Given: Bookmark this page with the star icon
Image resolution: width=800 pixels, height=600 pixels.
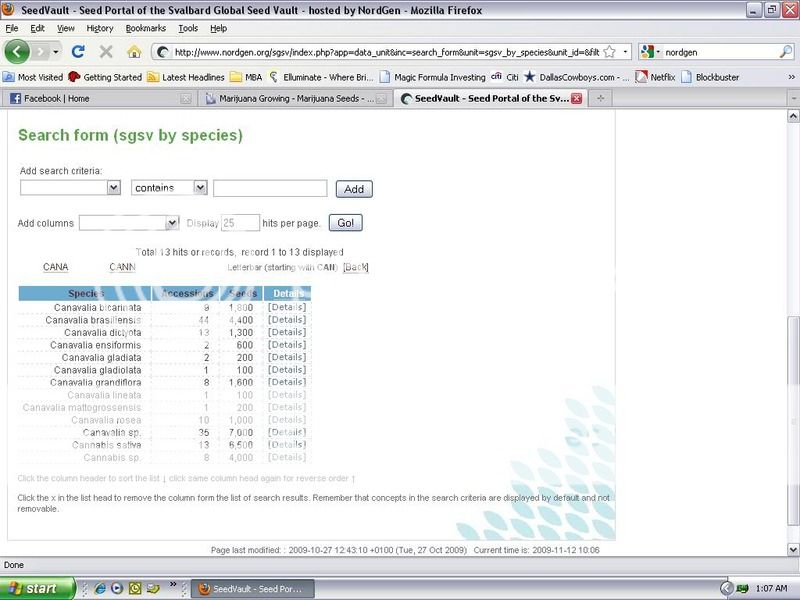Looking at the screenshot, I should tap(609, 52).
